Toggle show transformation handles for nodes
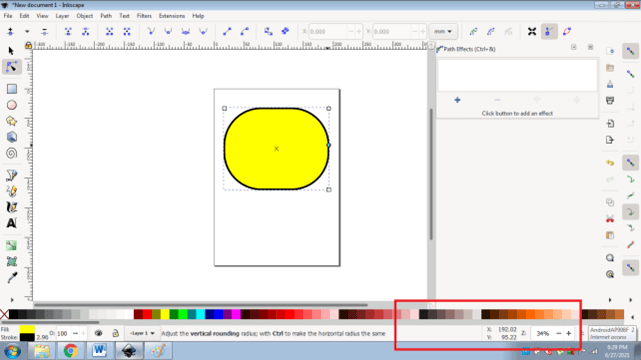This screenshot has width=641, height=360. tap(532, 31)
